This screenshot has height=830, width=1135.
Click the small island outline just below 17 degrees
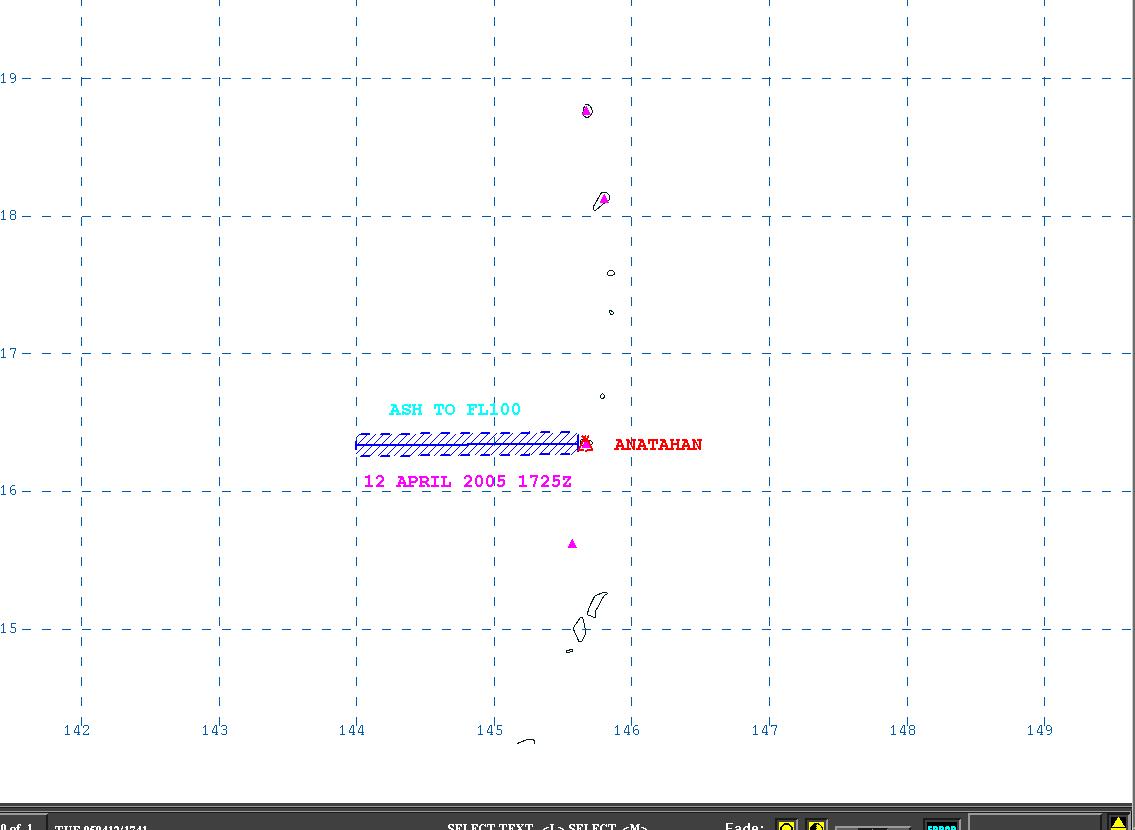[x=602, y=396]
